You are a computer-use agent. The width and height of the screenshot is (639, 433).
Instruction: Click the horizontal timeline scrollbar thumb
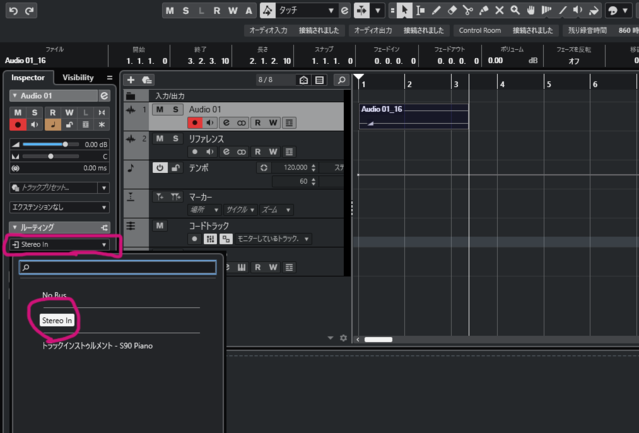[x=378, y=339]
